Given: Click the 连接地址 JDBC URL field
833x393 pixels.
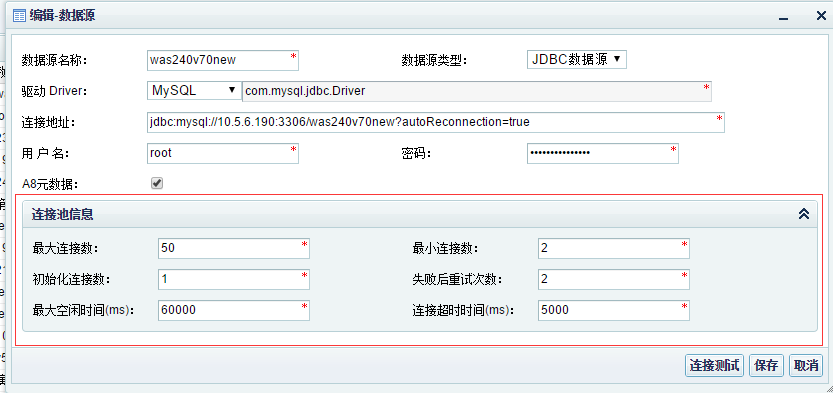Looking at the screenshot, I should click(x=436, y=122).
